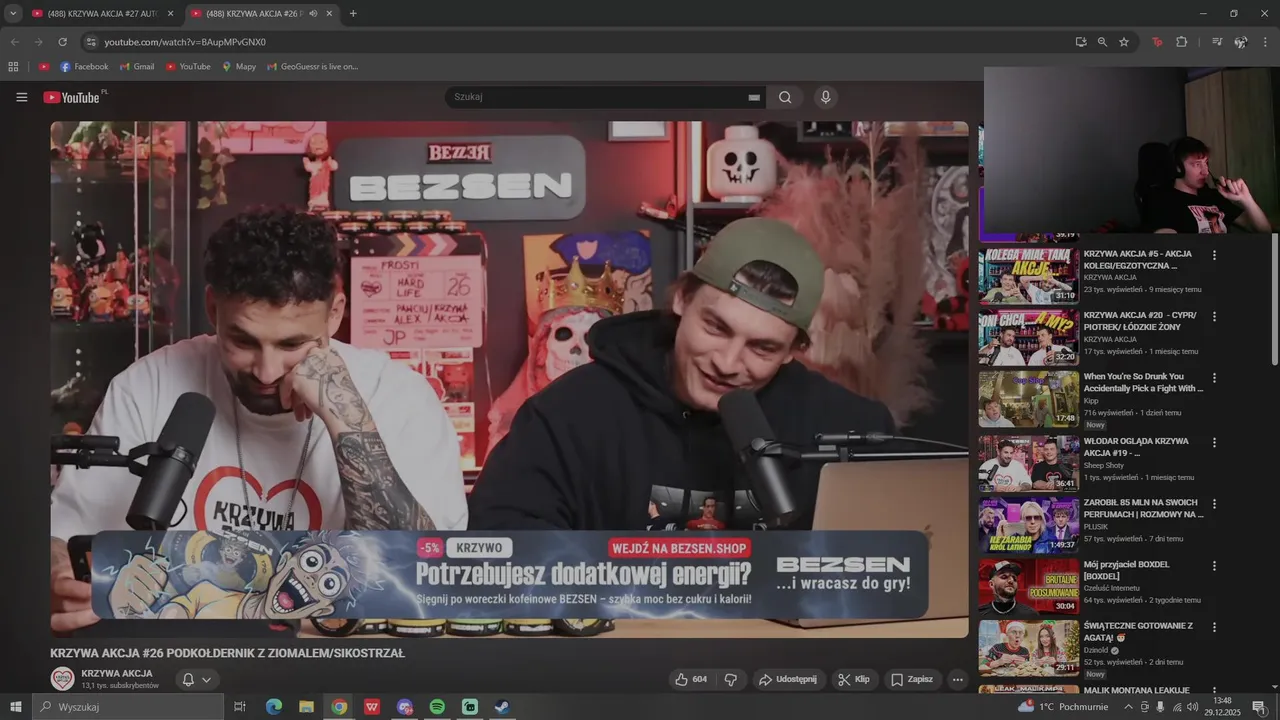The width and height of the screenshot is (1280, 720).
Task: Open more actions ellipsis below the video
Action: pyautogui.click(x=957, y=679)
